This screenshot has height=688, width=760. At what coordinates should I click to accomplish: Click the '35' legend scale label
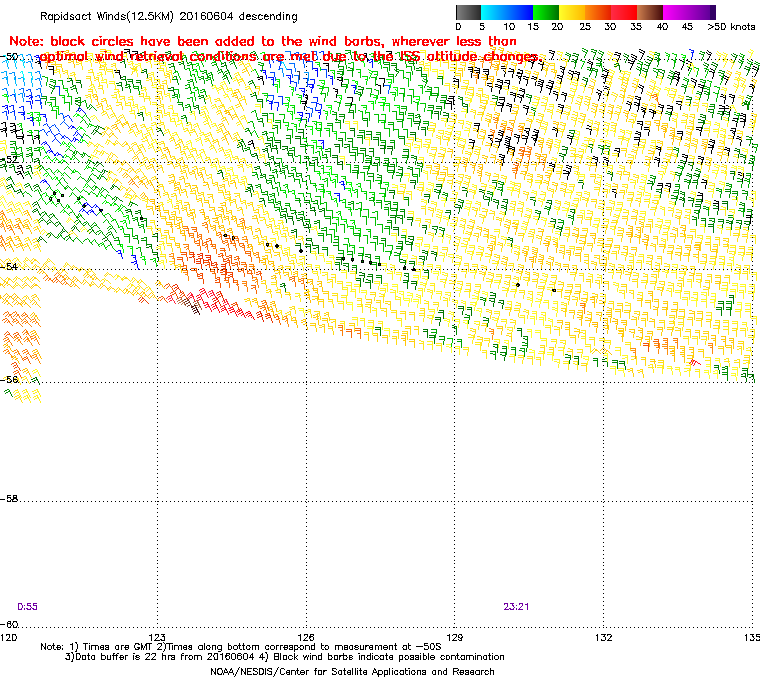click(x=636, y=27)
